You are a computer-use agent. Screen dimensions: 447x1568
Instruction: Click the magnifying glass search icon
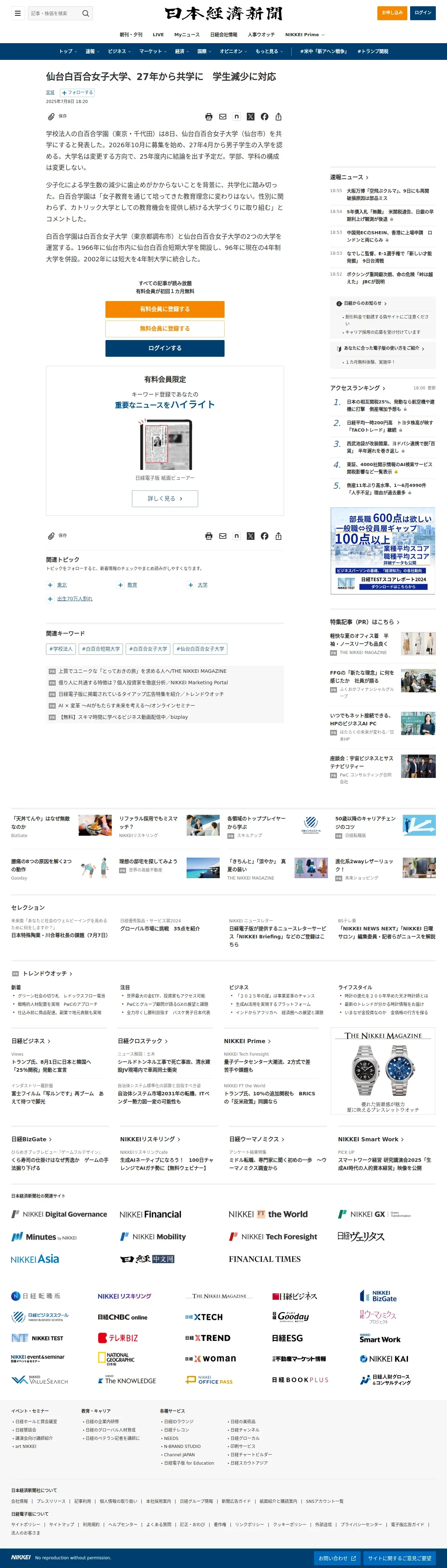pos(85,13)
